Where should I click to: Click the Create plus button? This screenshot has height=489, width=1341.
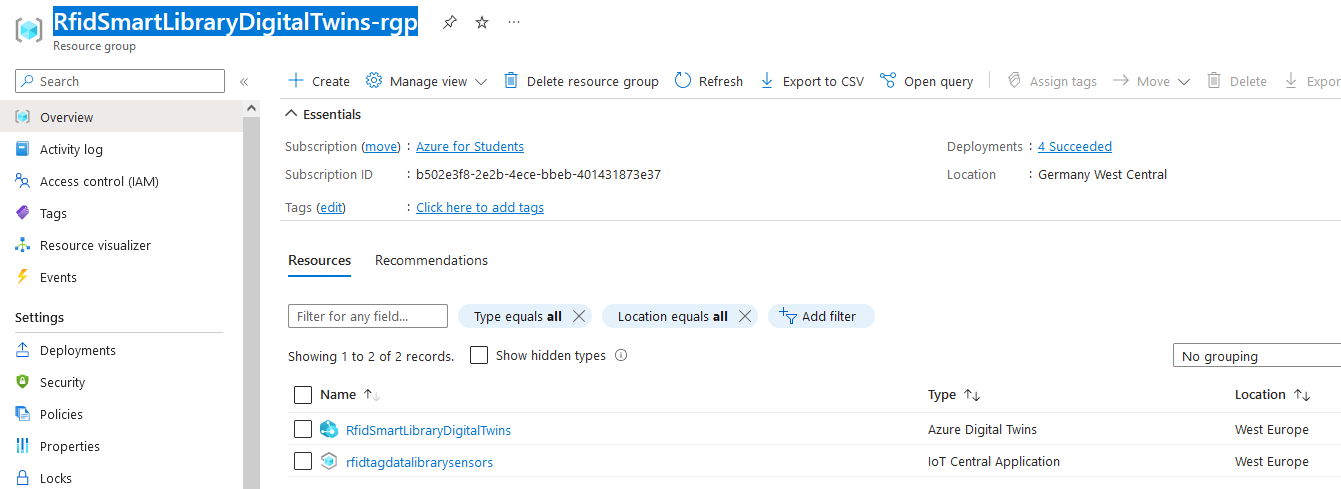[x=319, y=81]
